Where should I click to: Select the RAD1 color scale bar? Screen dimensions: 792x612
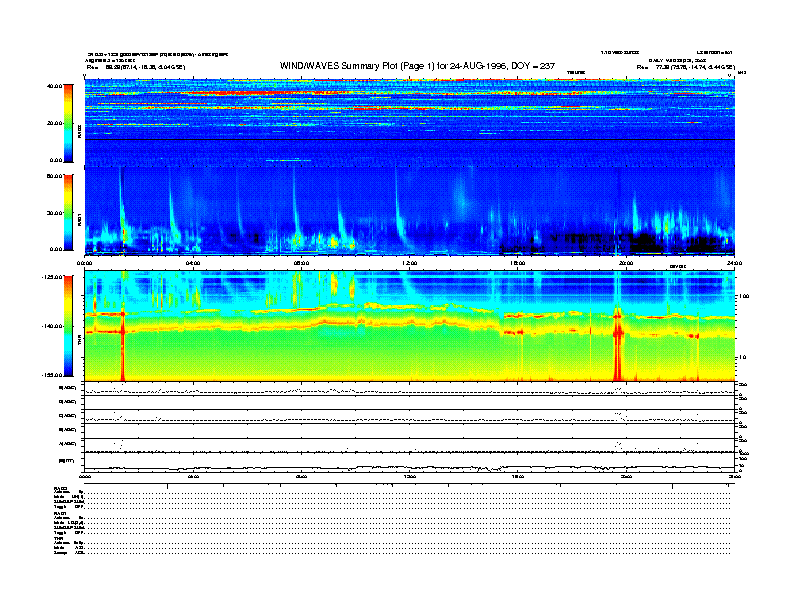[68, 212]
